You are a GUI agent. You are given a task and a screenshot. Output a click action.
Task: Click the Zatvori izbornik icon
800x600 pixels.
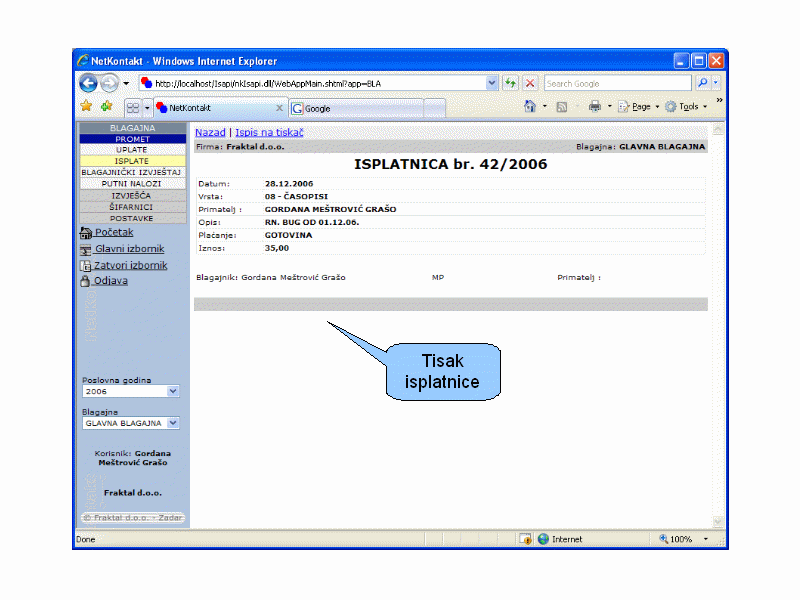tap(85, 266)
